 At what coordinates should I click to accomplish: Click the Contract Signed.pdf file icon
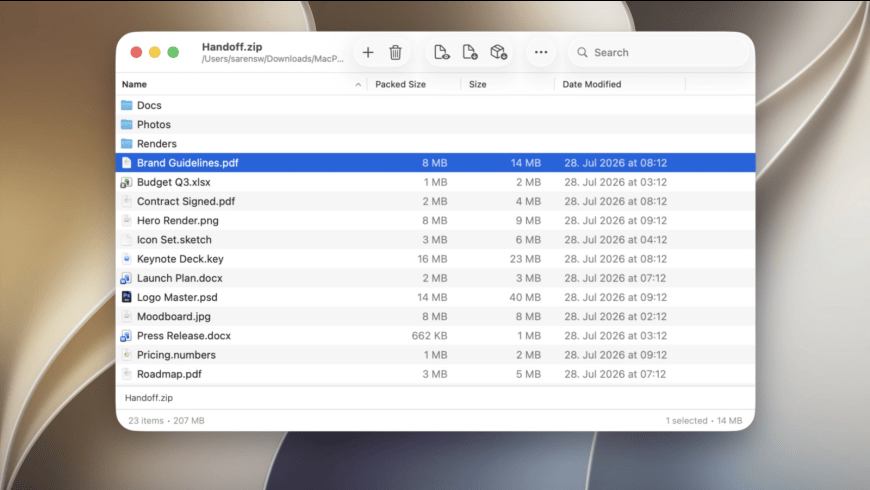pyautogui.click(x=127, y=201)
